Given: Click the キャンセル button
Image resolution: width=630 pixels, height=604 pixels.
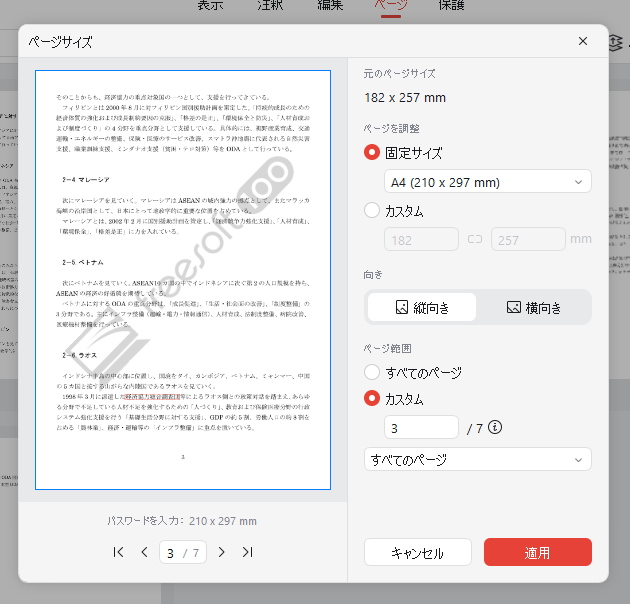Looking at the screenshot, I should pyautogui.click(x=417, y=553).
